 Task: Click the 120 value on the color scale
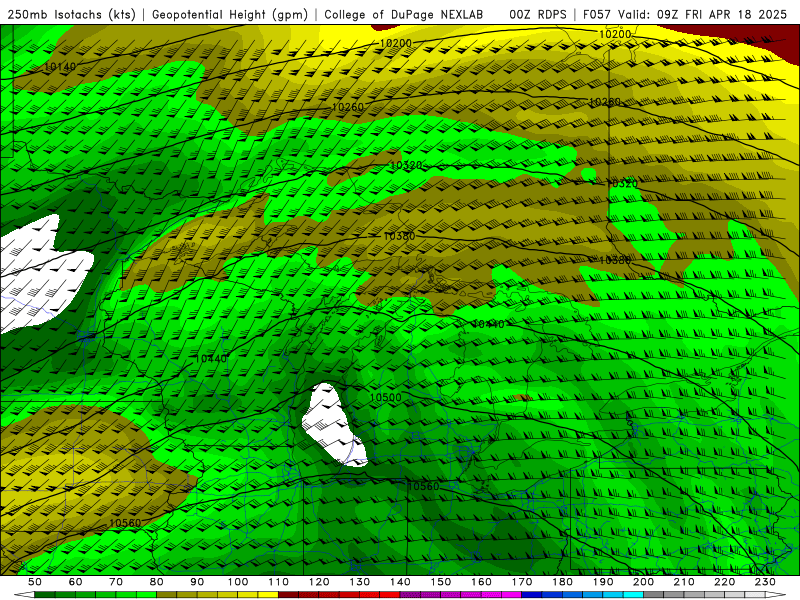point(319,582)
